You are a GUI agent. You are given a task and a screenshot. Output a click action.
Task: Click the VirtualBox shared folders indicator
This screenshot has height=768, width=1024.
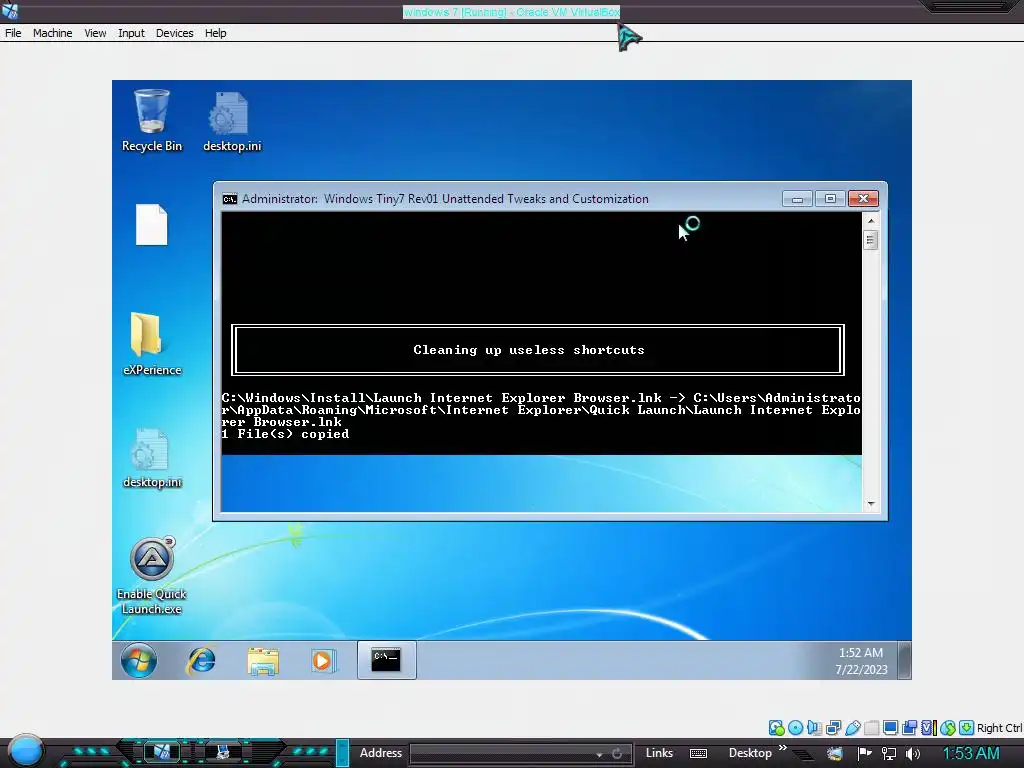871,728
